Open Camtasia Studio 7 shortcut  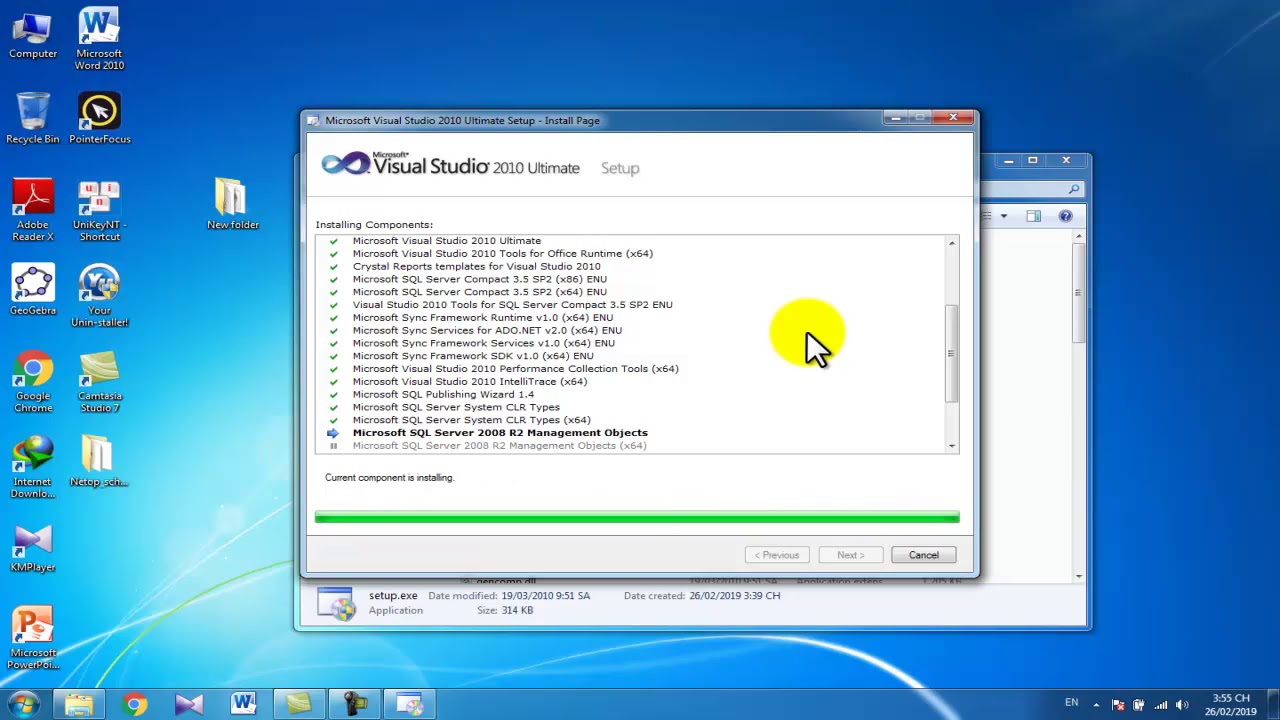(x=99, y=382)
